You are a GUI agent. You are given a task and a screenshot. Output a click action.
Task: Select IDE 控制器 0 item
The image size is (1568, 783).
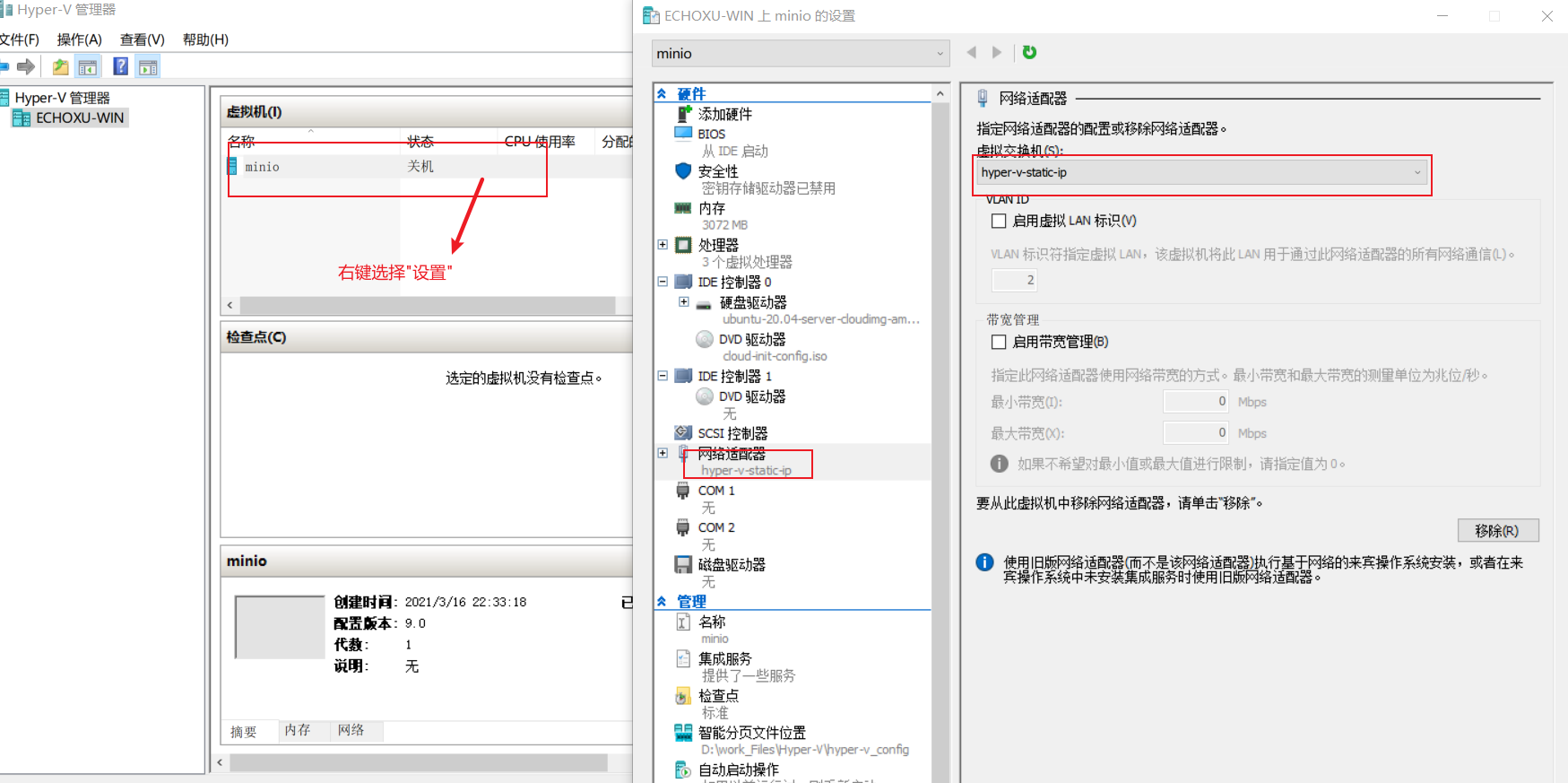pos(733,282)
